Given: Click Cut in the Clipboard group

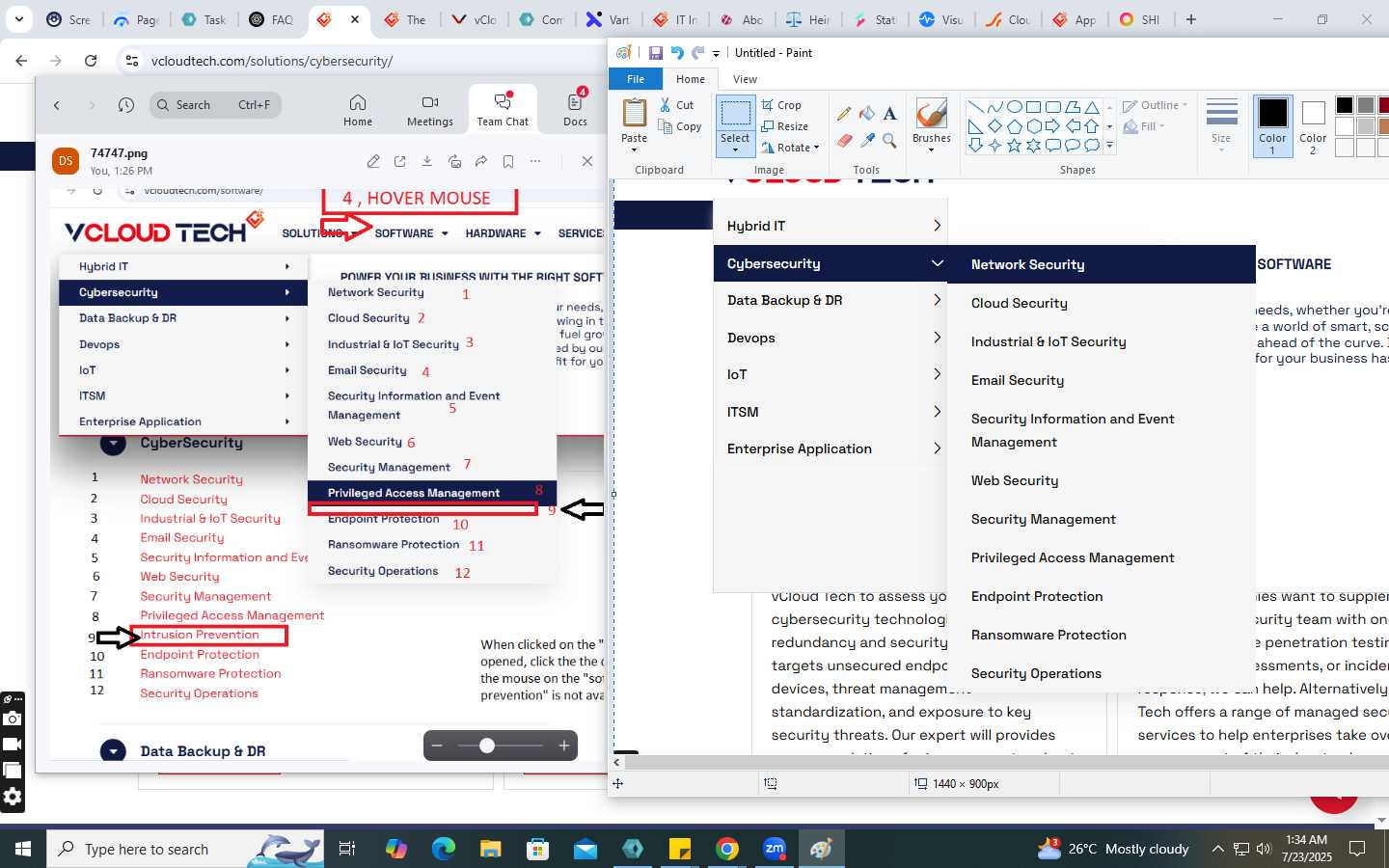Looking at the screenshot, I should click(677, 105).
